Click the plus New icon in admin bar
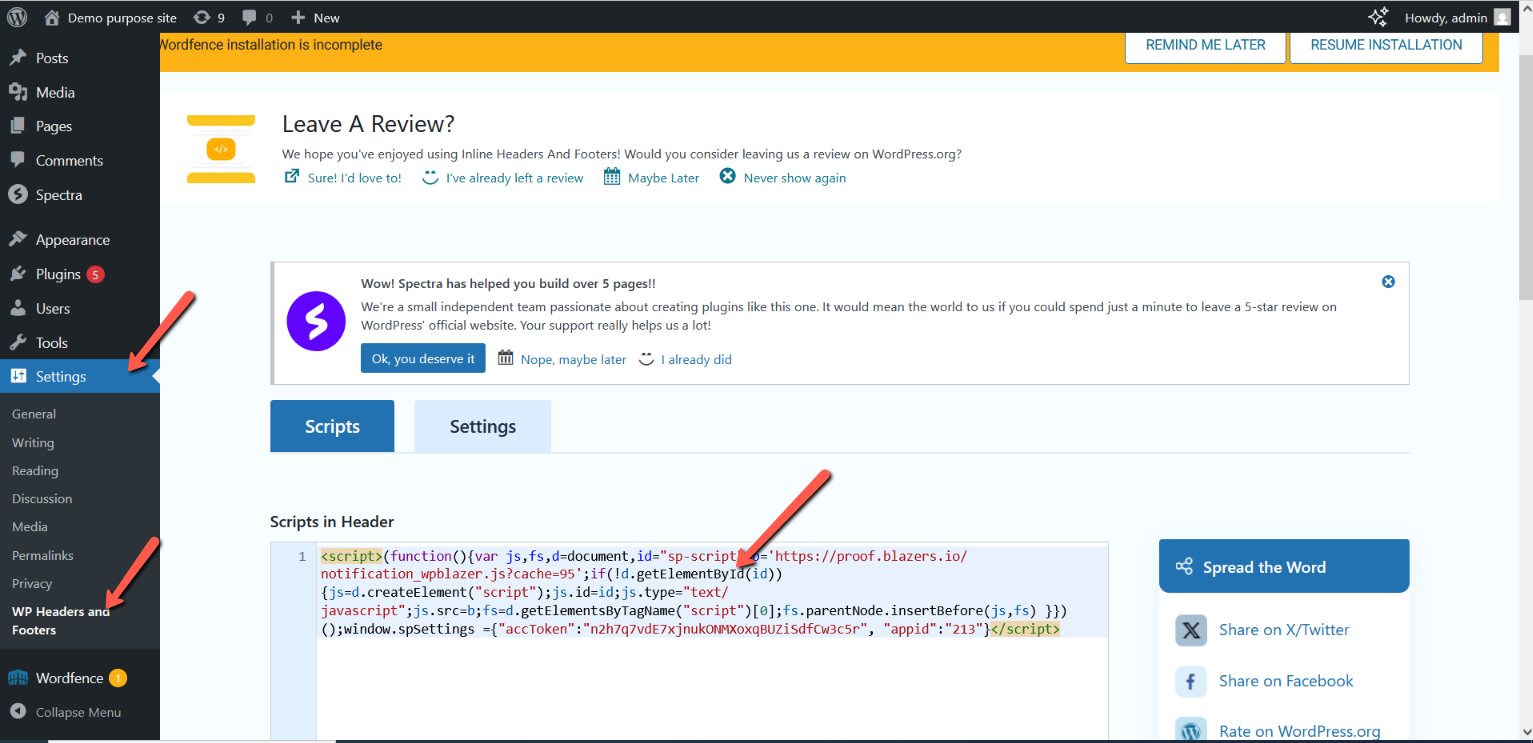 pyautogui.click(x=298, y=17)
